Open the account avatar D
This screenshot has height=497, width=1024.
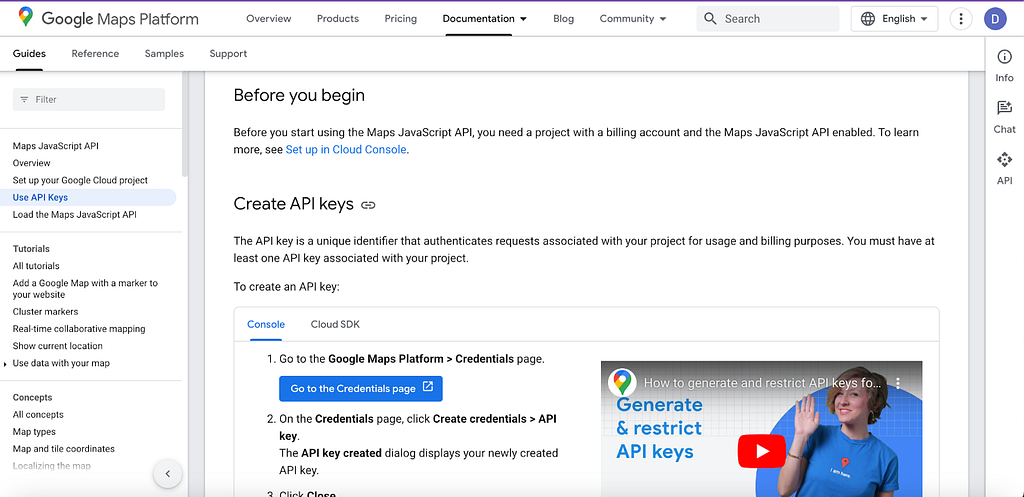pyautogui.click(x=995, y=19)
